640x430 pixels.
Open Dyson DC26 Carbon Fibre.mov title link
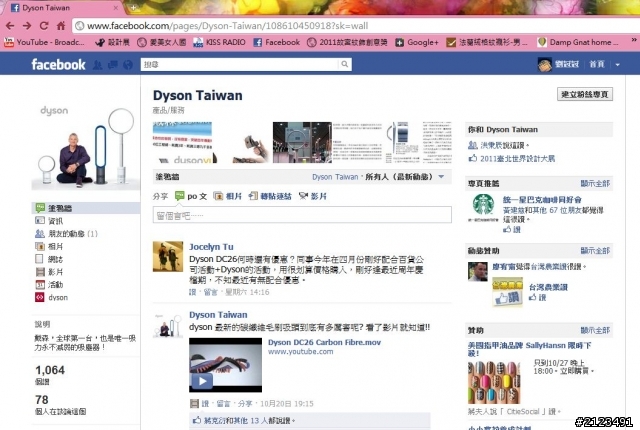324,342
